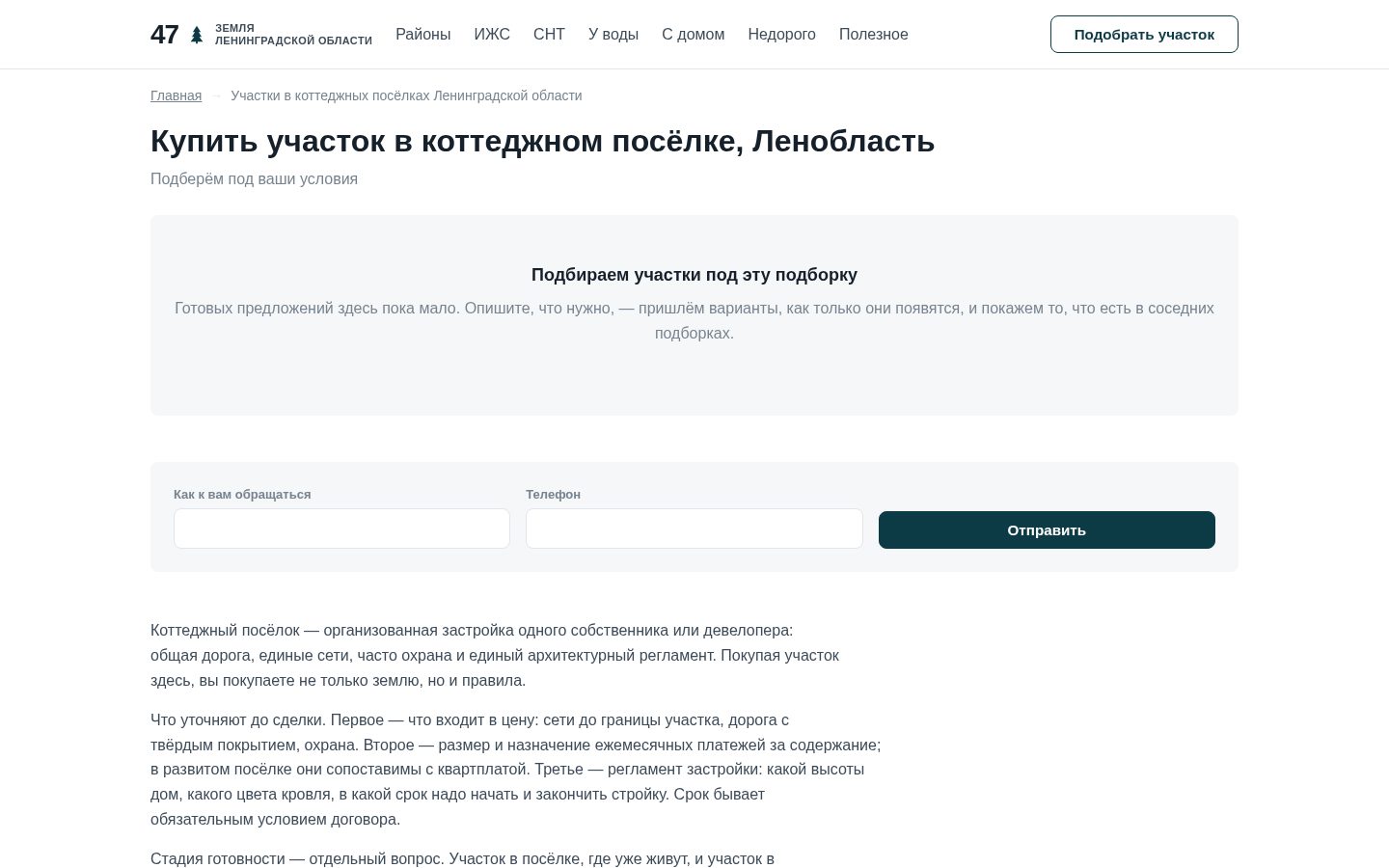This screenshot has width=1389, height=868.
Task: Choose the Недорого navigation item
Action: [x=781, y=35]
